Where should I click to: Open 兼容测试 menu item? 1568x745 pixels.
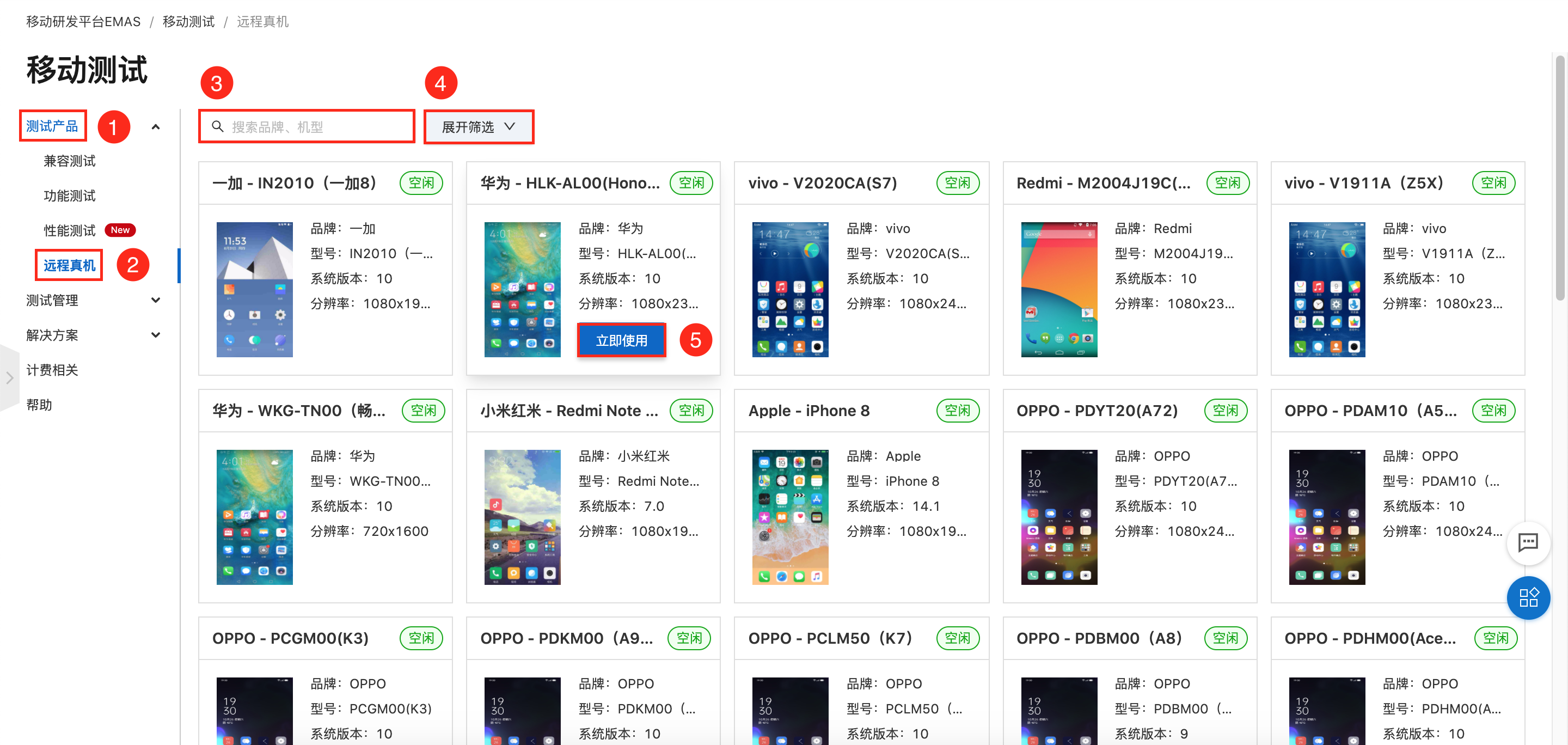point(69,161)
